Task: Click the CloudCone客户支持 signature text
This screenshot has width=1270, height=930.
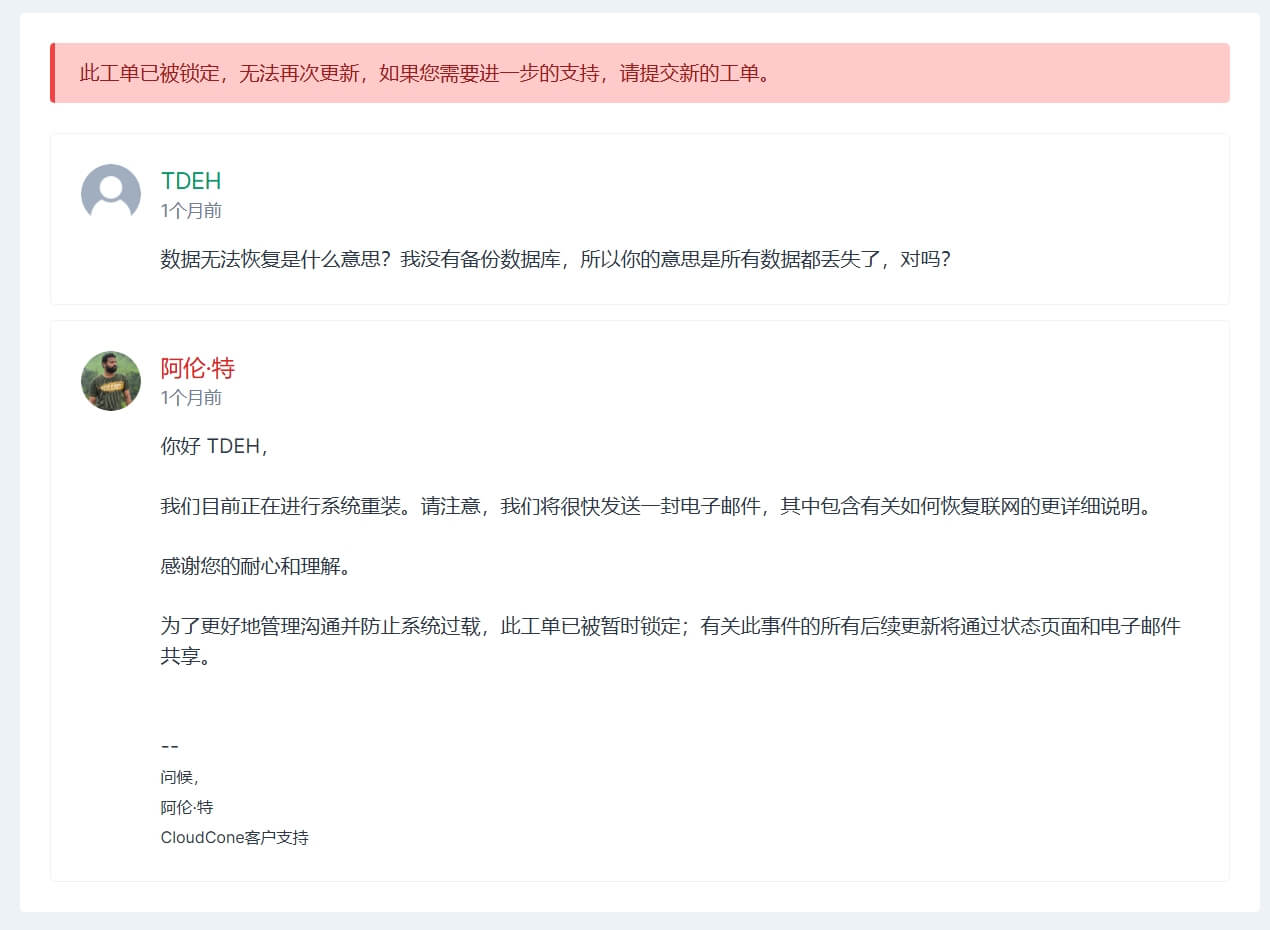Action: click(x=233, y=838)
